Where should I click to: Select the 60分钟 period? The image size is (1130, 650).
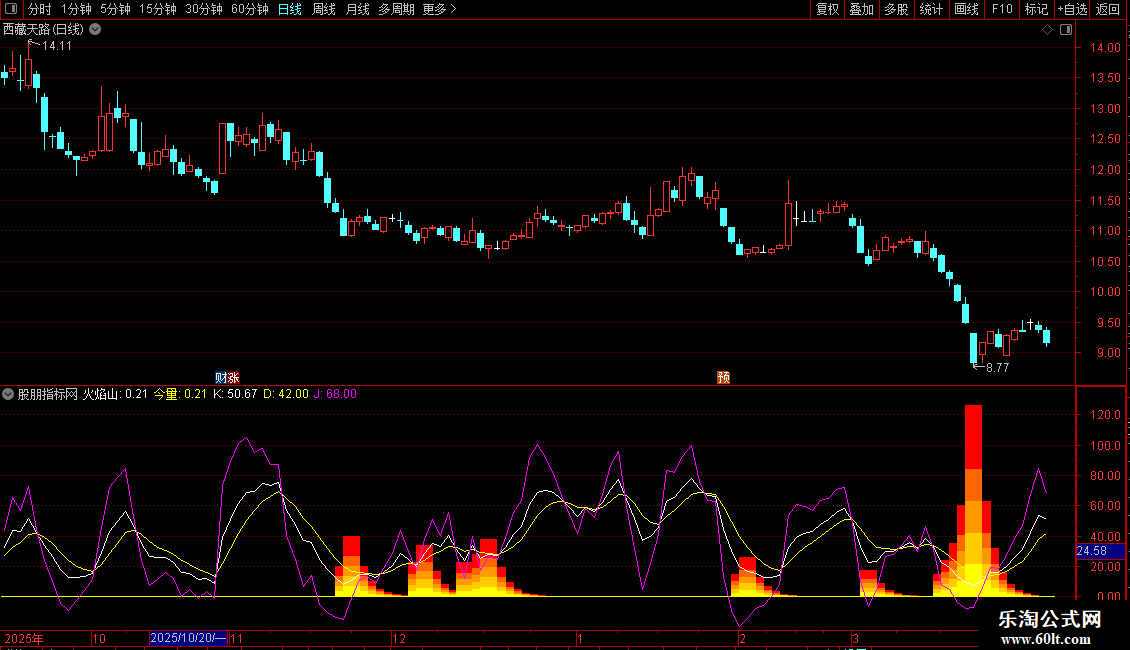coord(250,9)
